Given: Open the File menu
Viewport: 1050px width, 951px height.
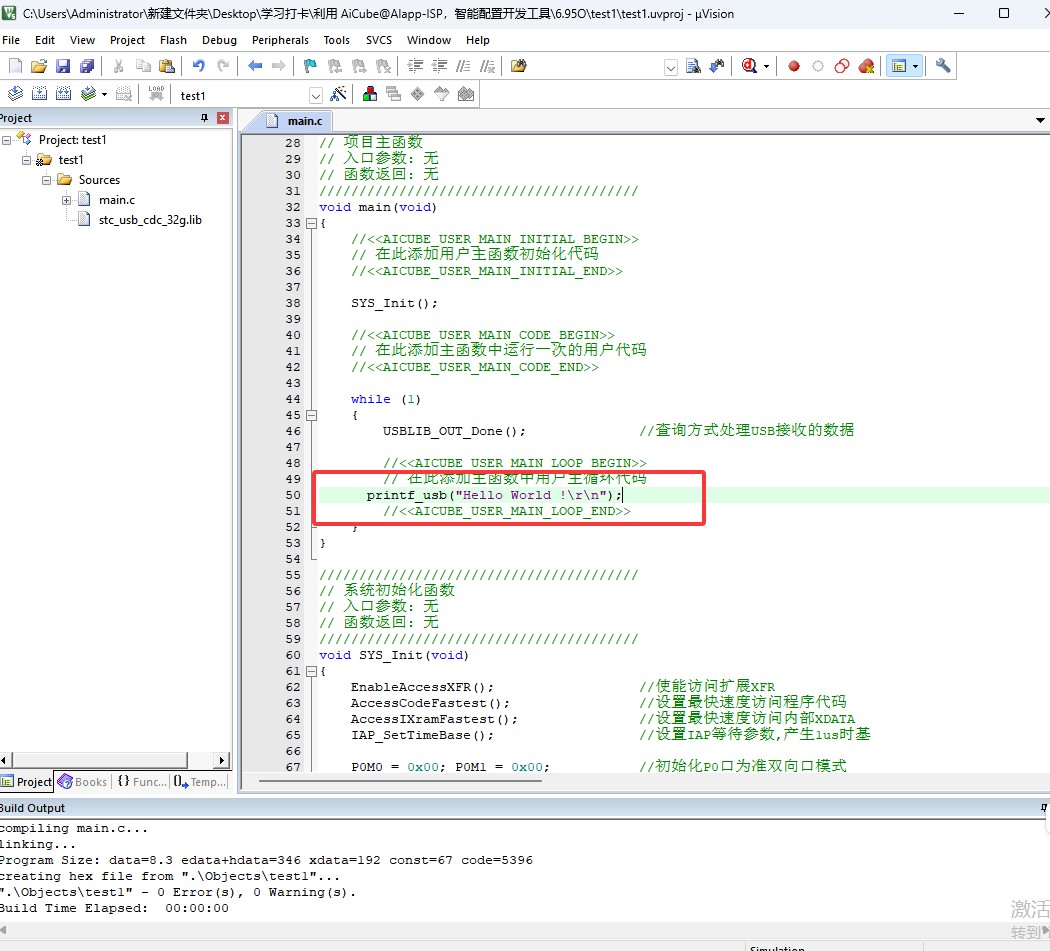Looking at the screenshot, I should (11, 40).
